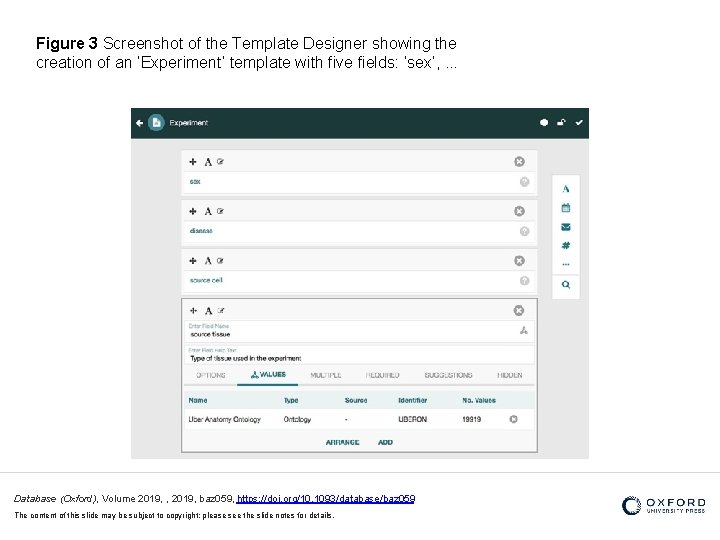The width and height of the screenshot is (720, 540).
Task: Delete the Uber Anatomy Ontology row
Action: click(513, 419)
